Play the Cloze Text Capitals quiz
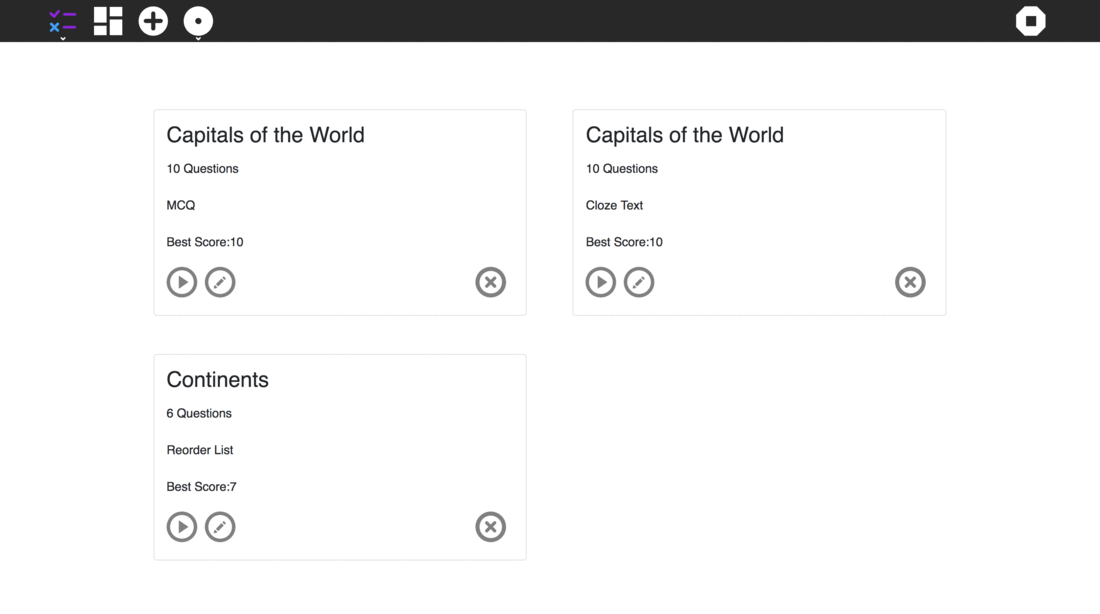The image size is (1100, 614). pyautogui.click(x=601, y=282)
